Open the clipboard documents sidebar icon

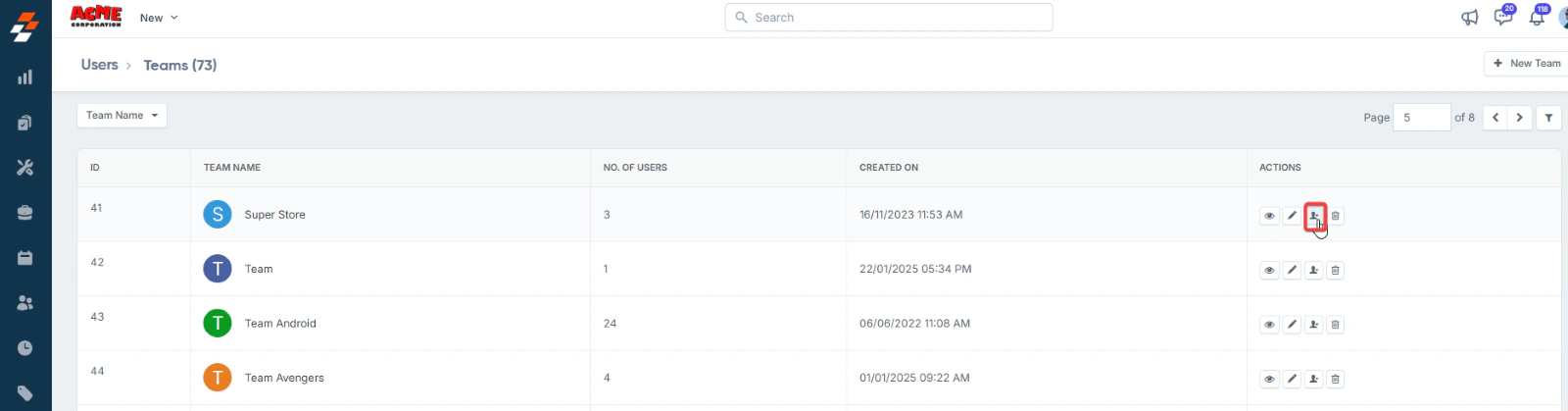(25, 123)
